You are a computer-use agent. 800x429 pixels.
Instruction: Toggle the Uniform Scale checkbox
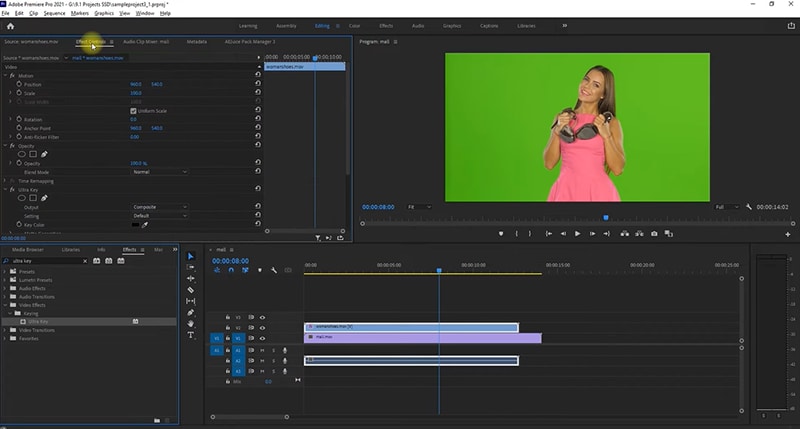tap(133, 110)
